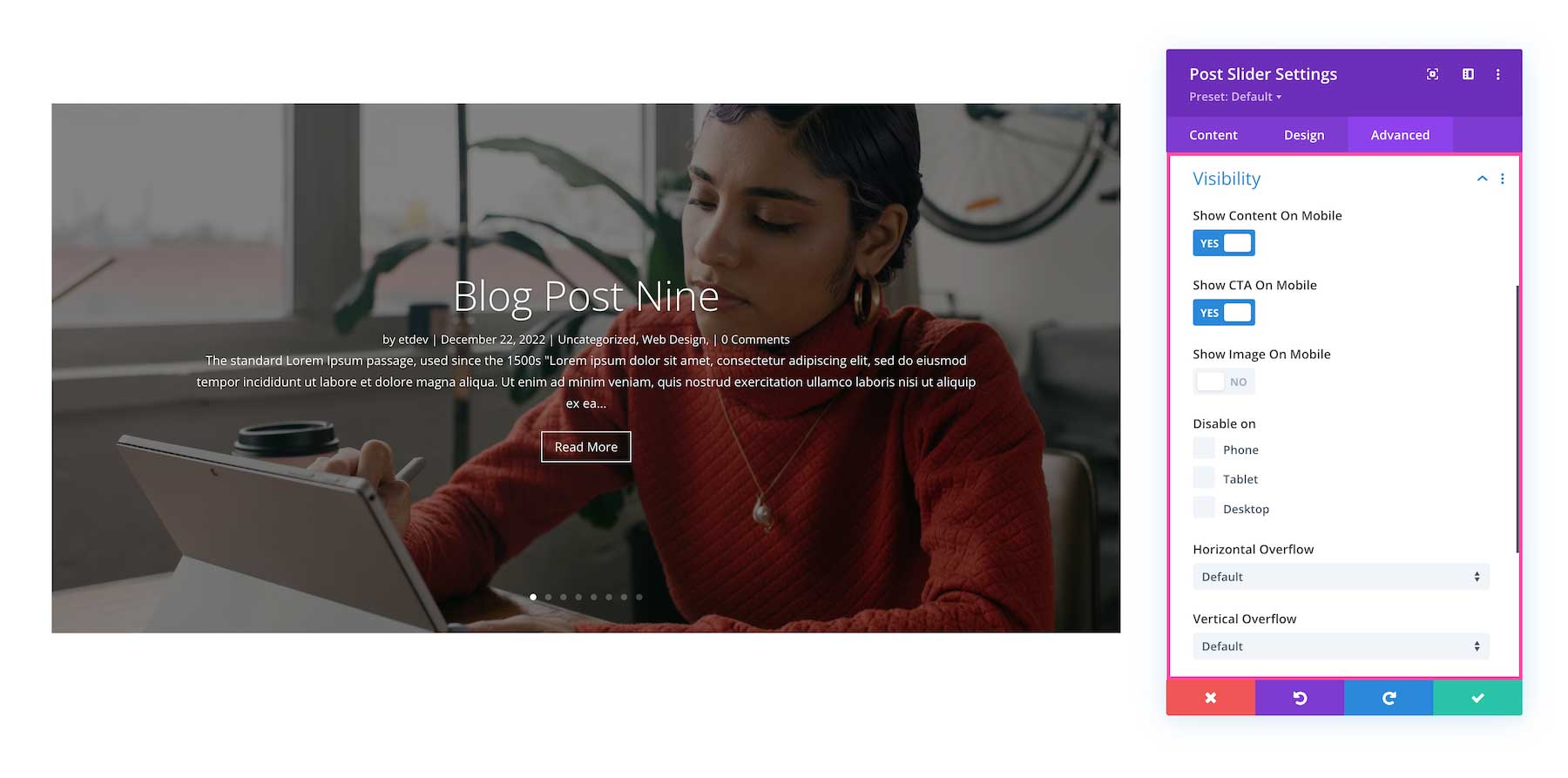Click the expand modal fullscreen icon

coord(1432,74)
